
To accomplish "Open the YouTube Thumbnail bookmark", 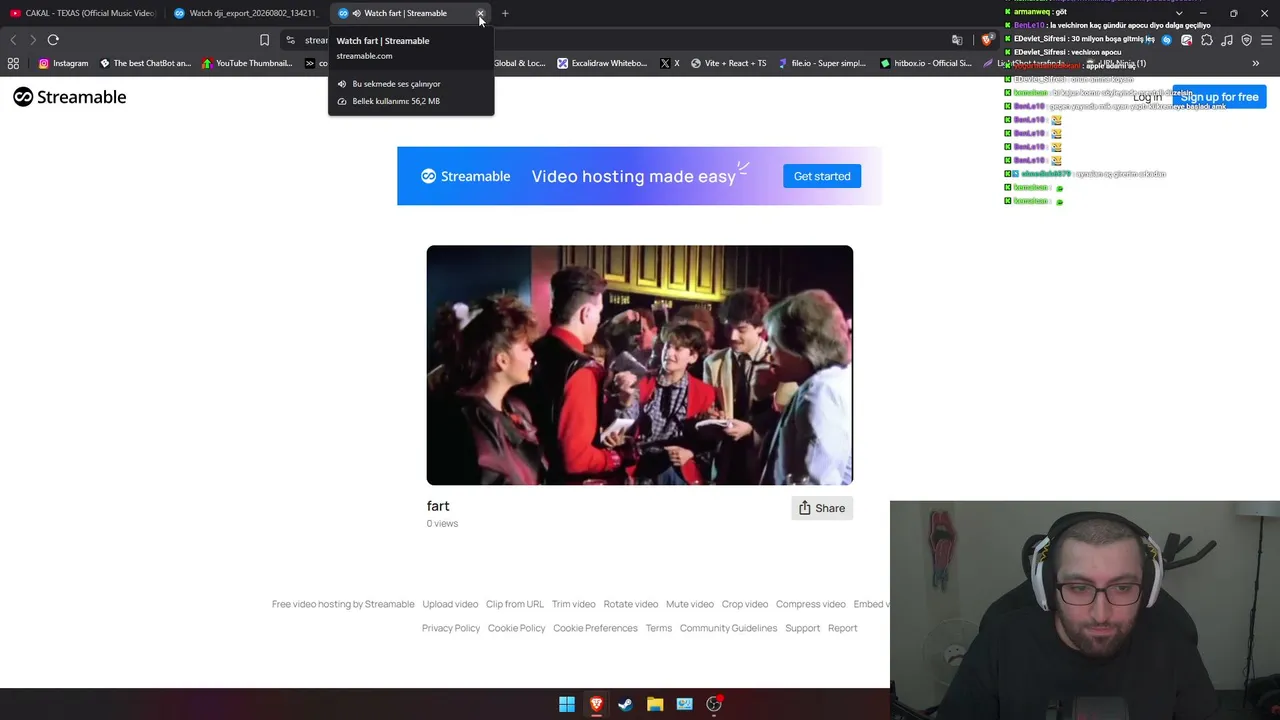I will pos(247,63).
